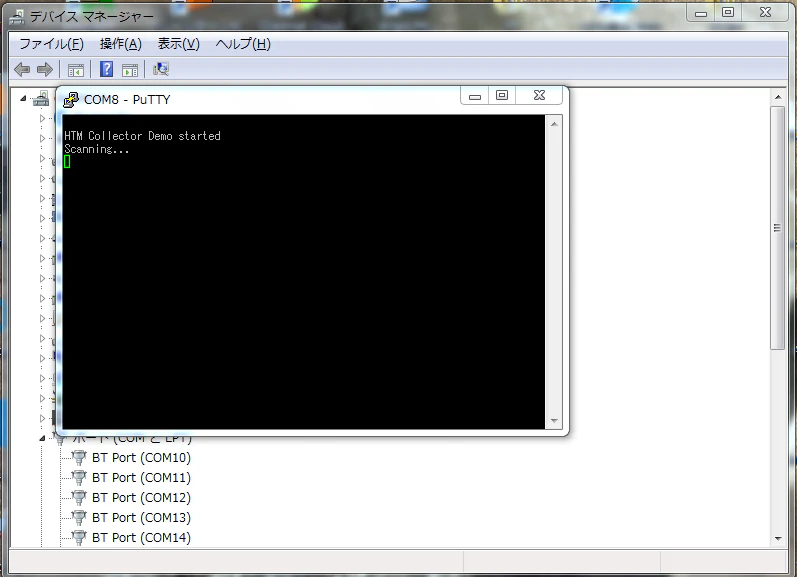Viewport: 797px width, 577px height.
Task: Collapse the root computer node in tree
Action: tap(23, 99)
